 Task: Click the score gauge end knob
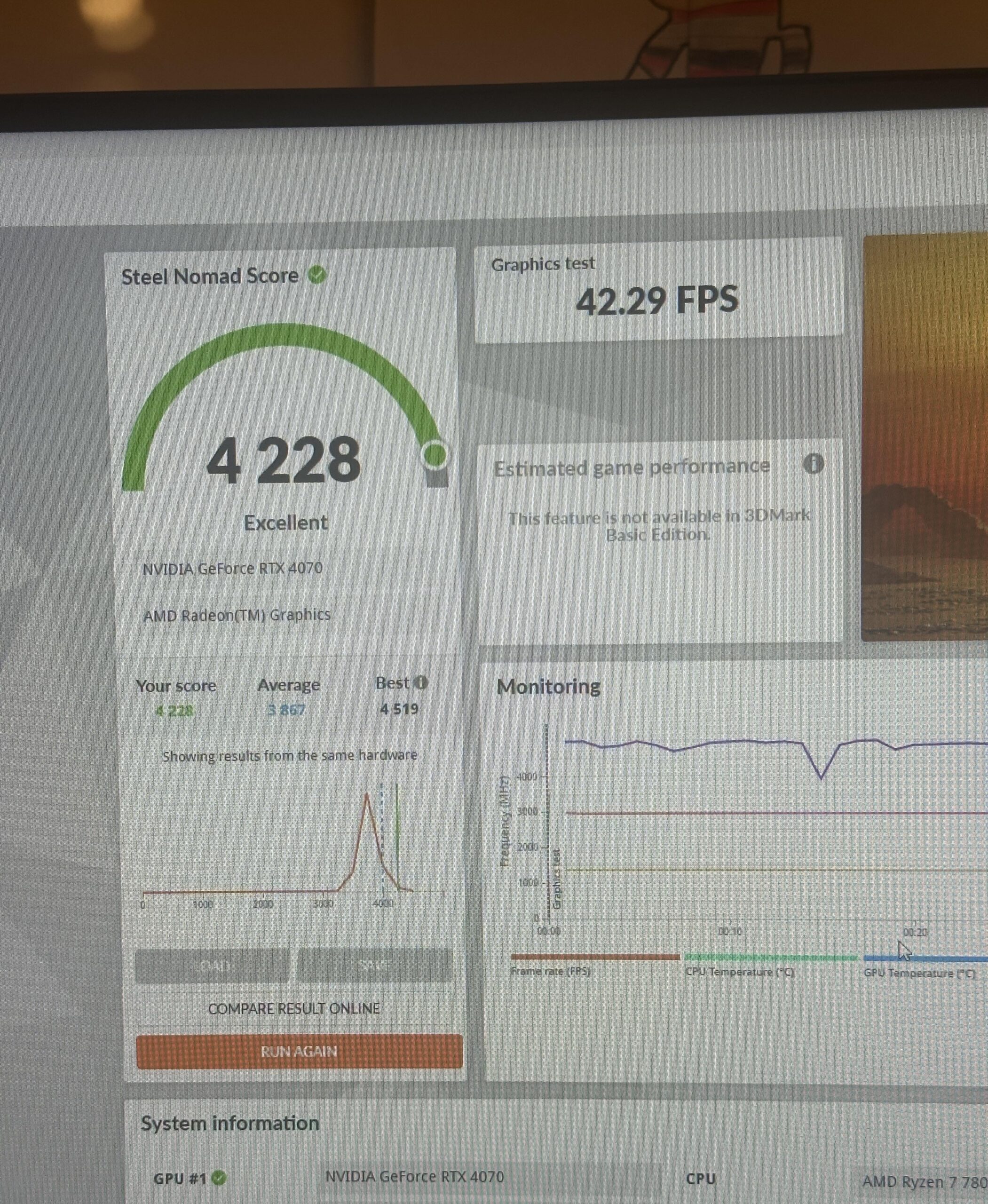[435, 454]
